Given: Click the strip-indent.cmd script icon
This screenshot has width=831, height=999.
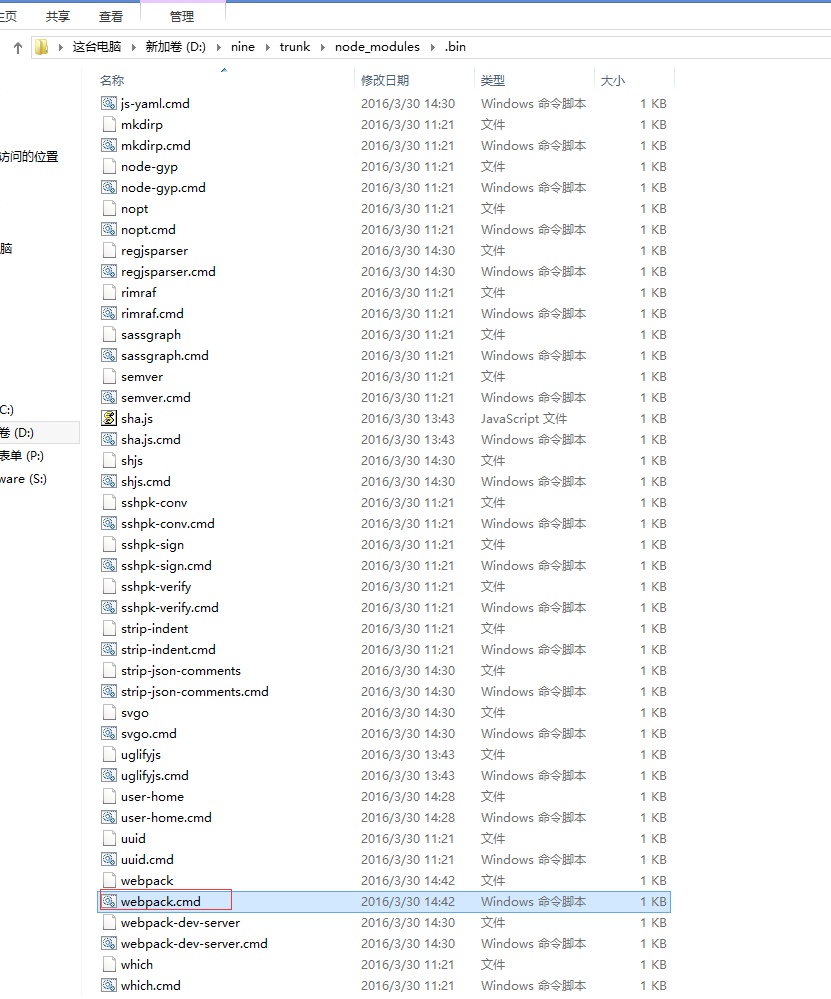Looking at the screenshot, I should [x=109, y=650].
